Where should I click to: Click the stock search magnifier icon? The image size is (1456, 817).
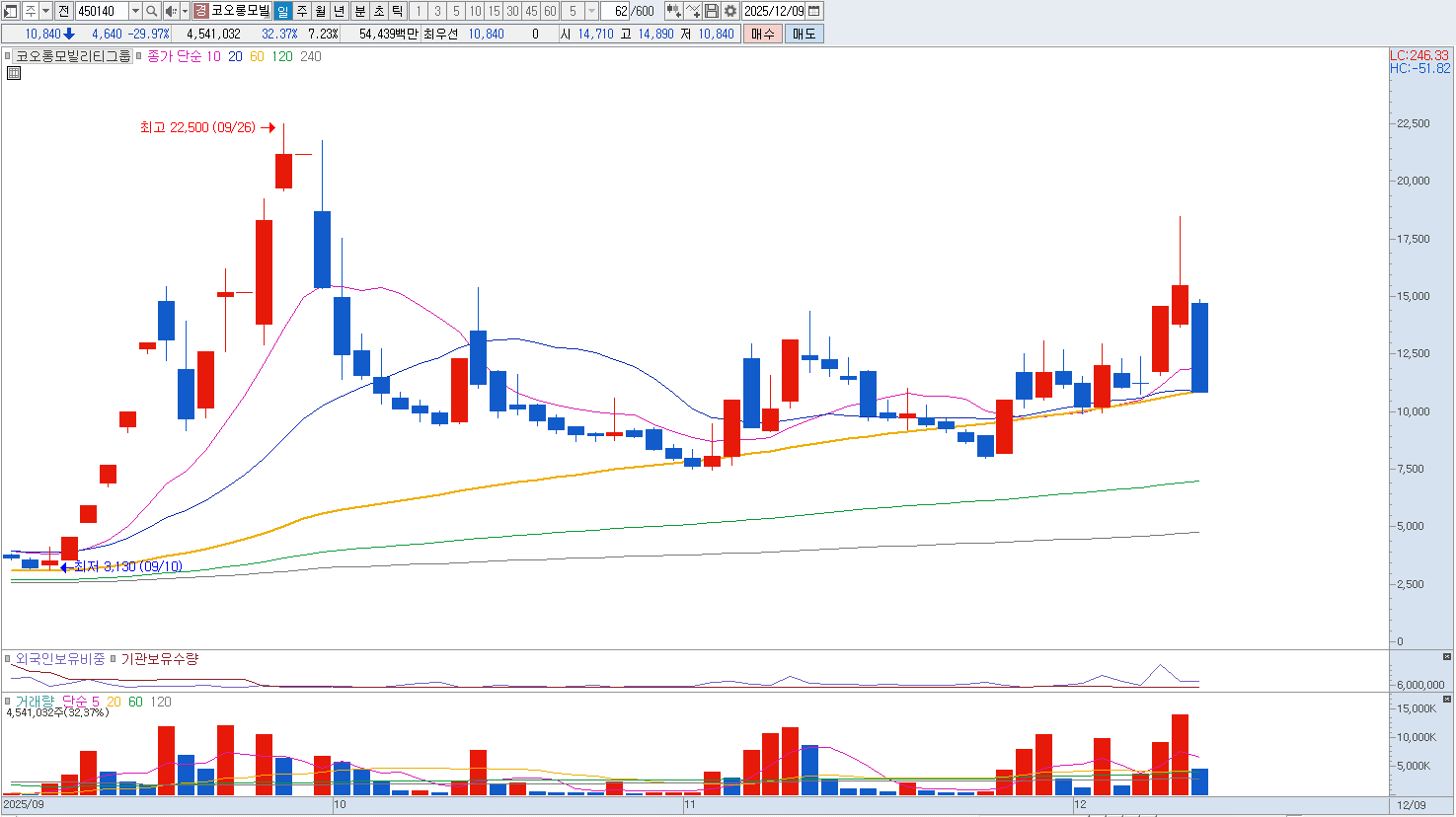coord(151,11)
